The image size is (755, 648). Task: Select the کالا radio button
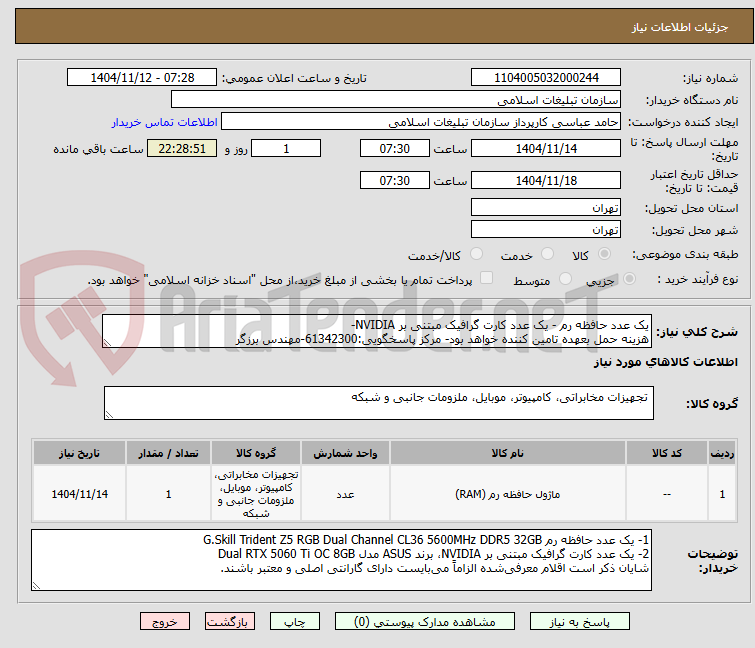[x=604, y=254]
